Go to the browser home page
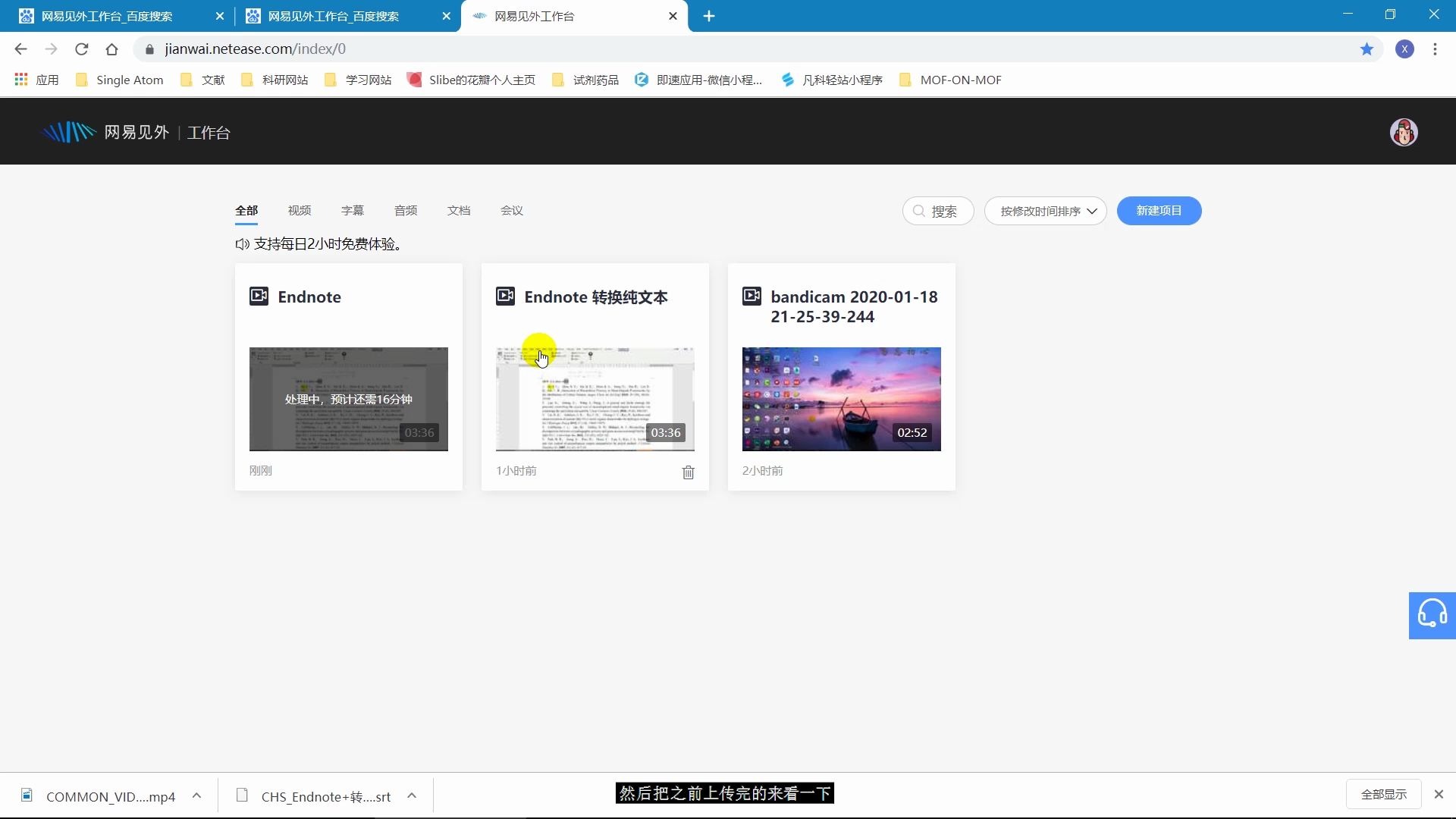1456x819 pixels. 111,49
